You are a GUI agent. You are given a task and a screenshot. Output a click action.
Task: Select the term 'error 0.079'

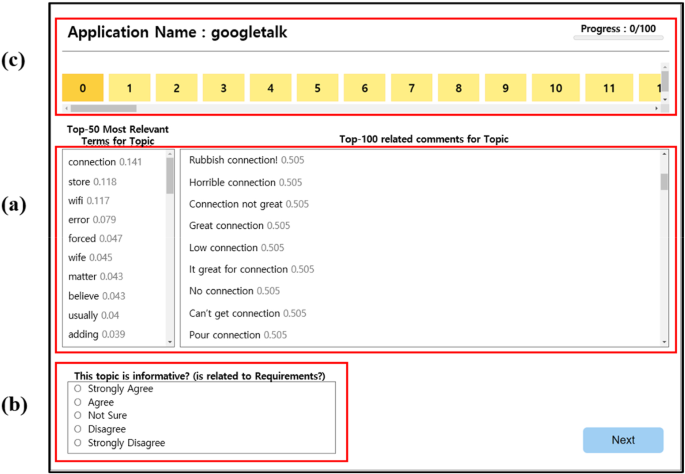tap(92, 219)
